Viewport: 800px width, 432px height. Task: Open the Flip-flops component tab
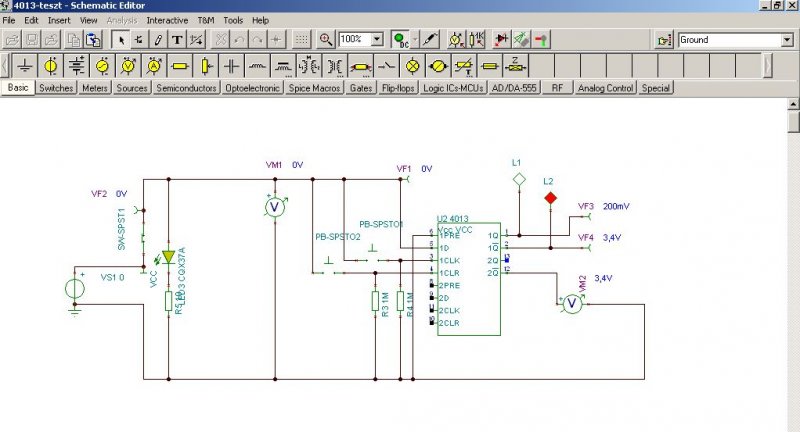[398, 88]
